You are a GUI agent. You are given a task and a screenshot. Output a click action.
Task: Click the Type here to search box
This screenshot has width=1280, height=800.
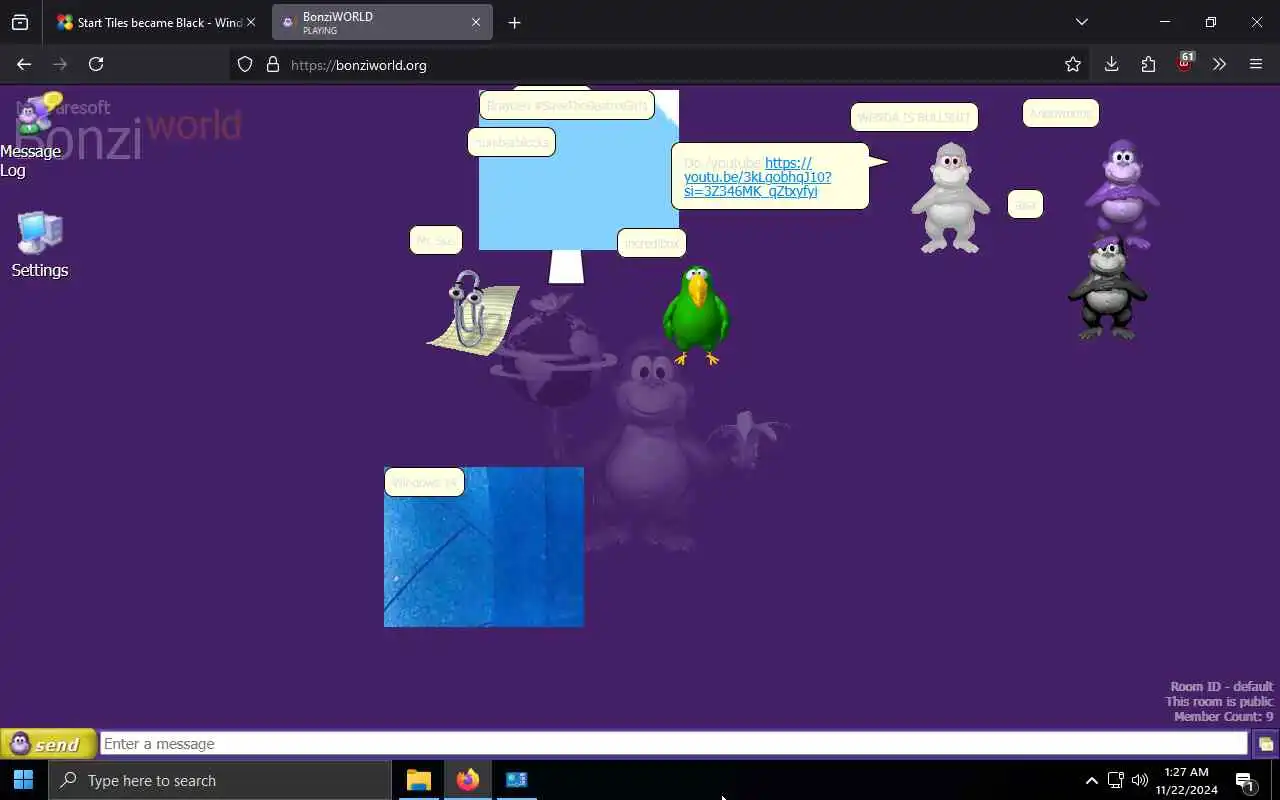(x=220, y=780)
